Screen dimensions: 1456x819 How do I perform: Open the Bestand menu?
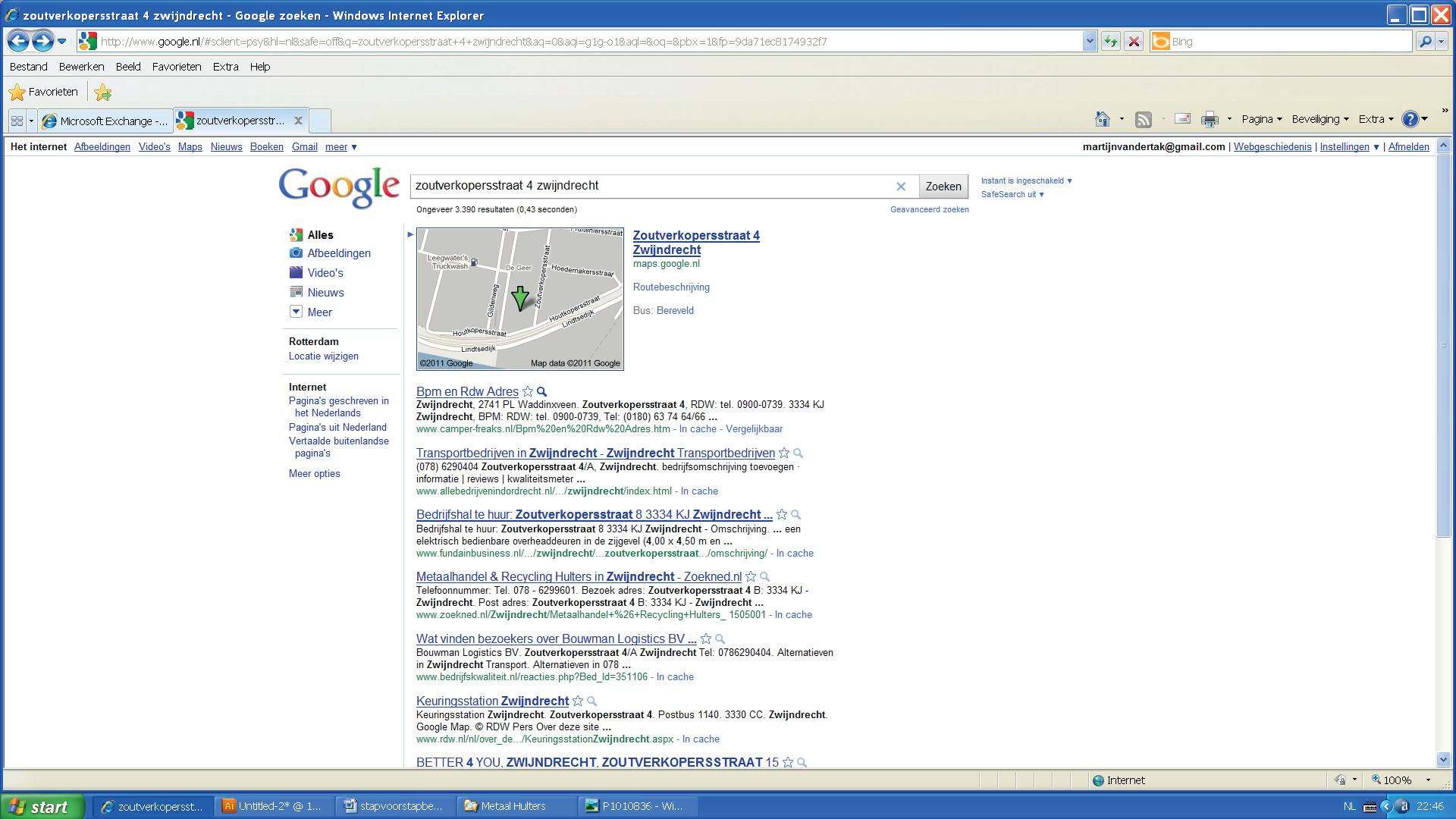tap(29, 67)
